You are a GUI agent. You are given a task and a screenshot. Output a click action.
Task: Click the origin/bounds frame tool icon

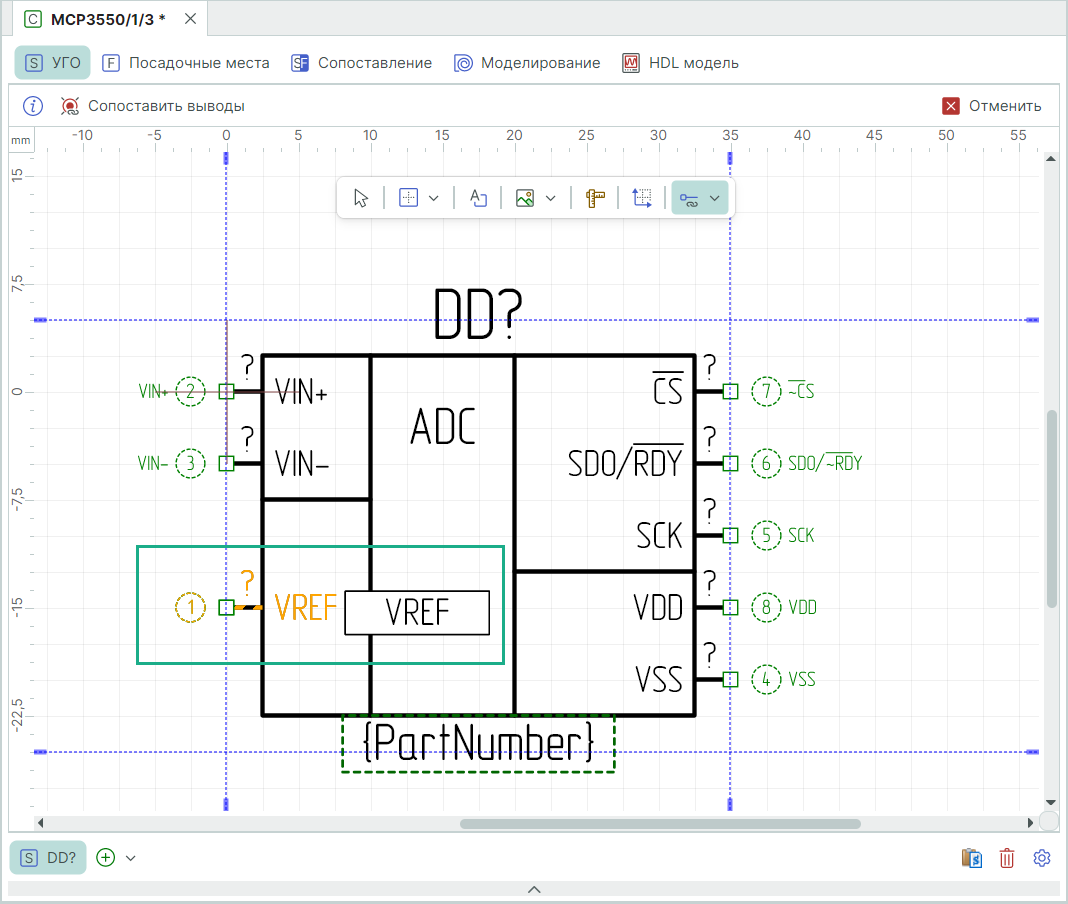(642, 198)
